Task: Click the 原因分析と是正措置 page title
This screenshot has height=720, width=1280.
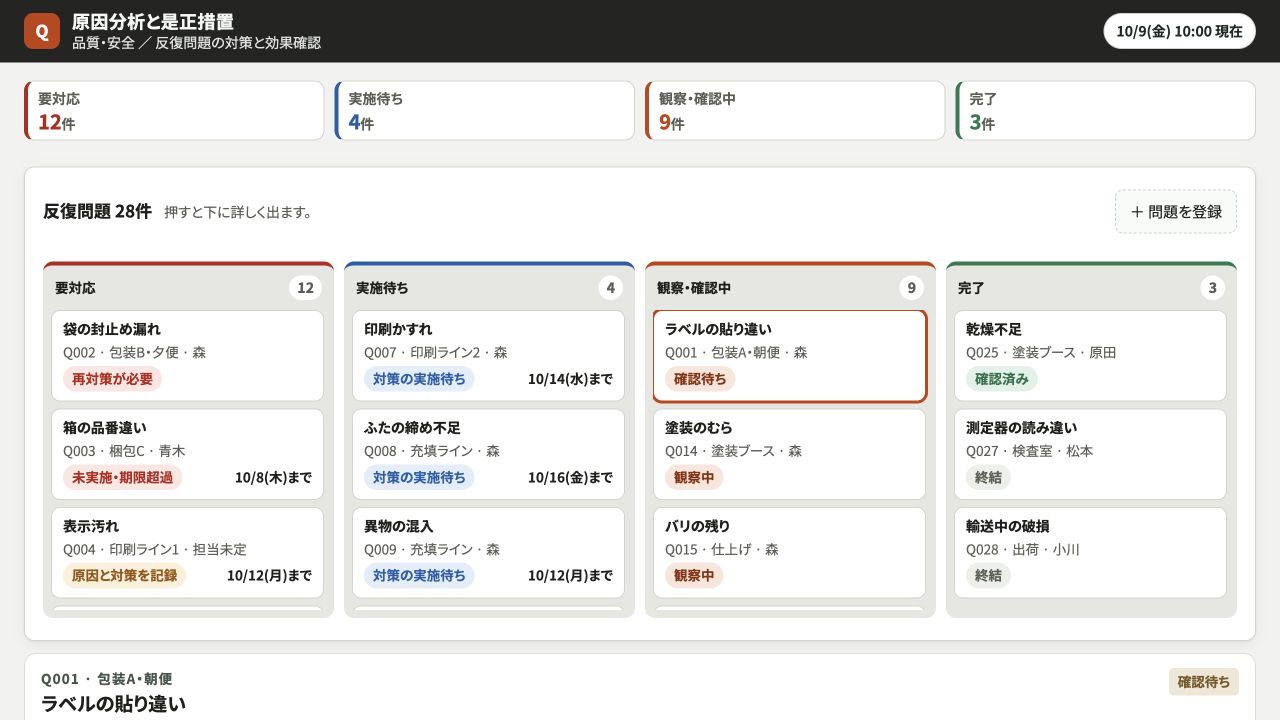Action: click(x=153, y=22)
